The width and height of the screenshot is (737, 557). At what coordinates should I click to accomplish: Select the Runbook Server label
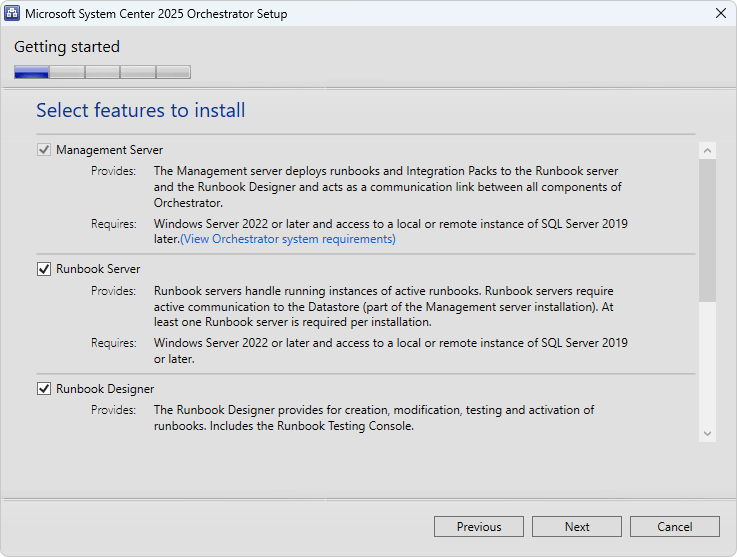click(98, 269)
